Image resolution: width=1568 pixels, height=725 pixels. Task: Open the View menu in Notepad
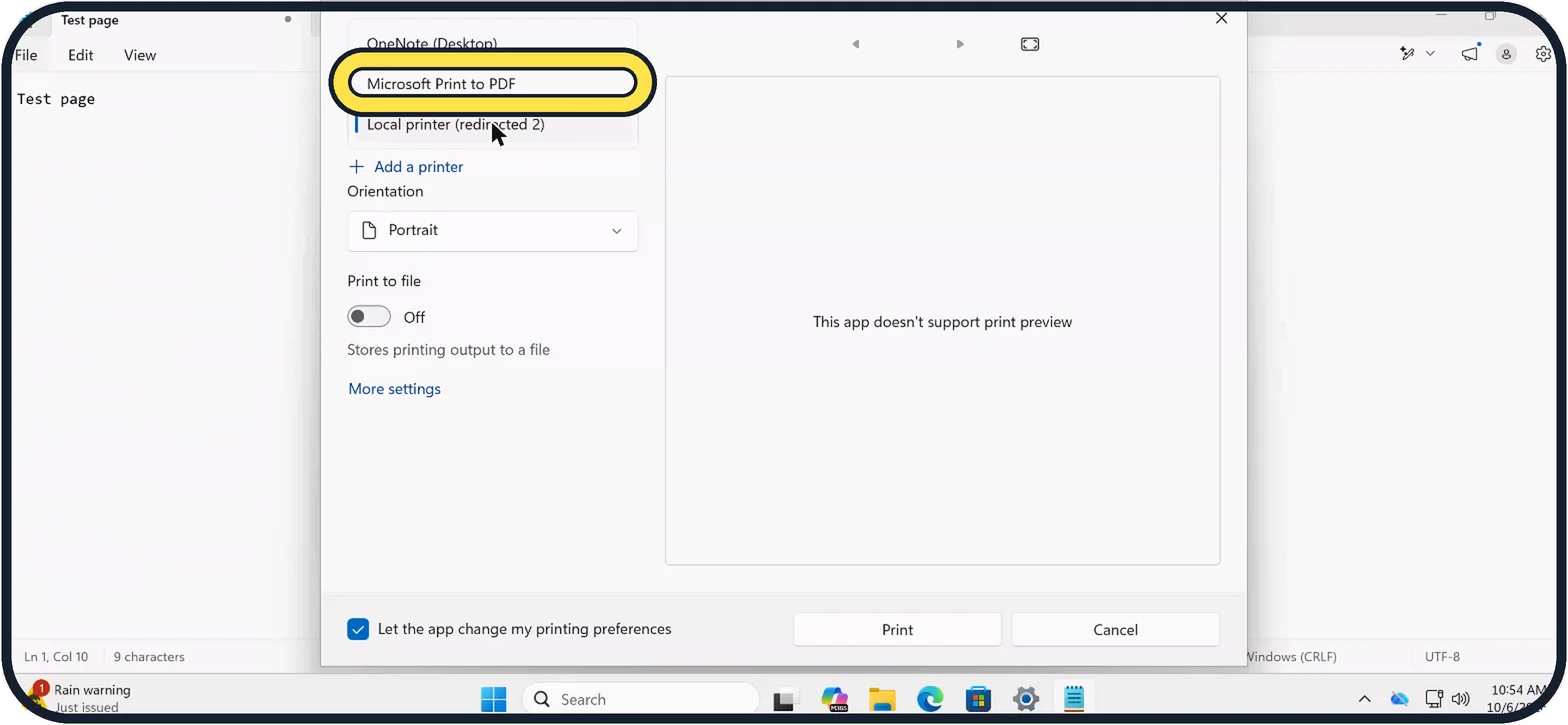(140, 55)
